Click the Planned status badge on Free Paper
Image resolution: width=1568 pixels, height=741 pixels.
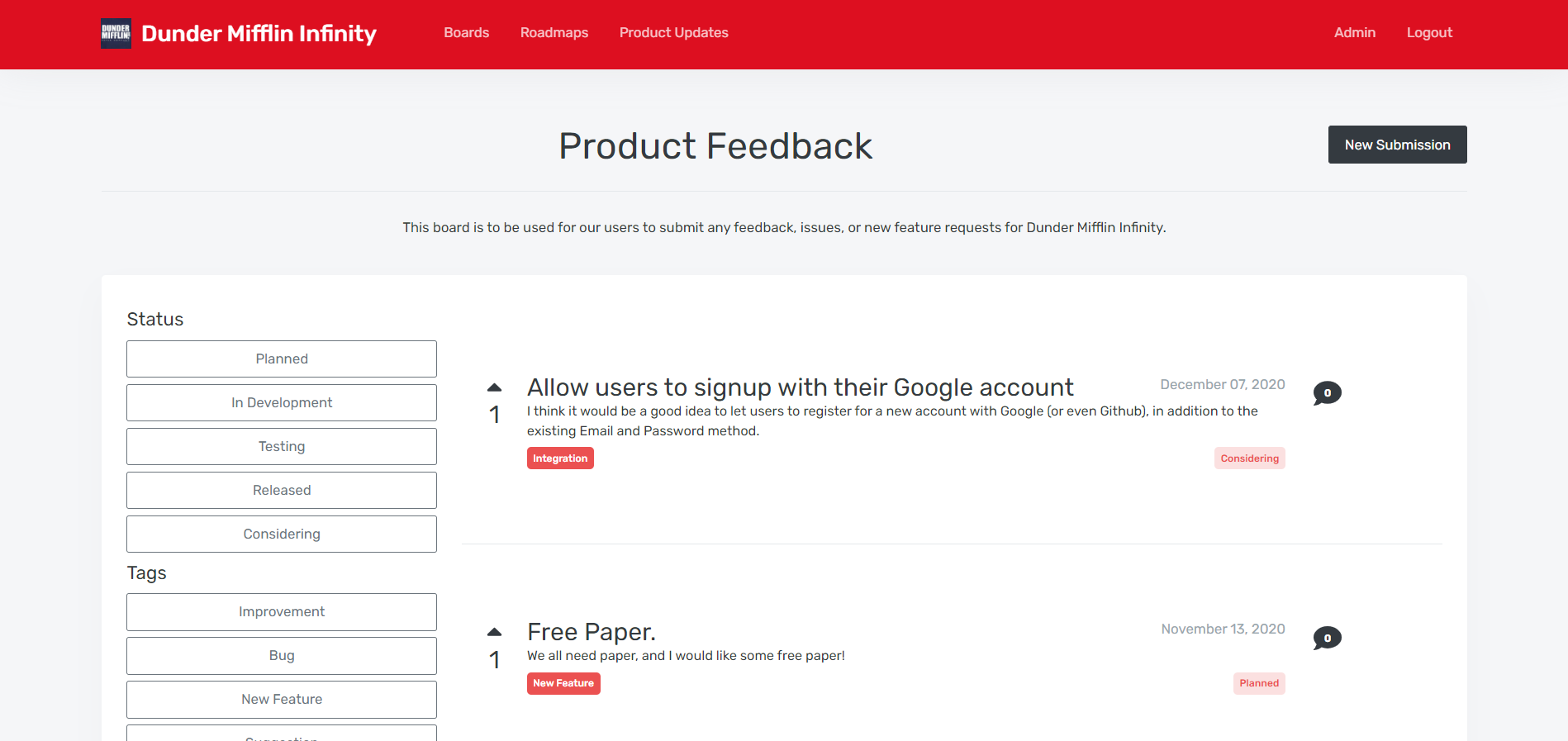click(1259, 683)
